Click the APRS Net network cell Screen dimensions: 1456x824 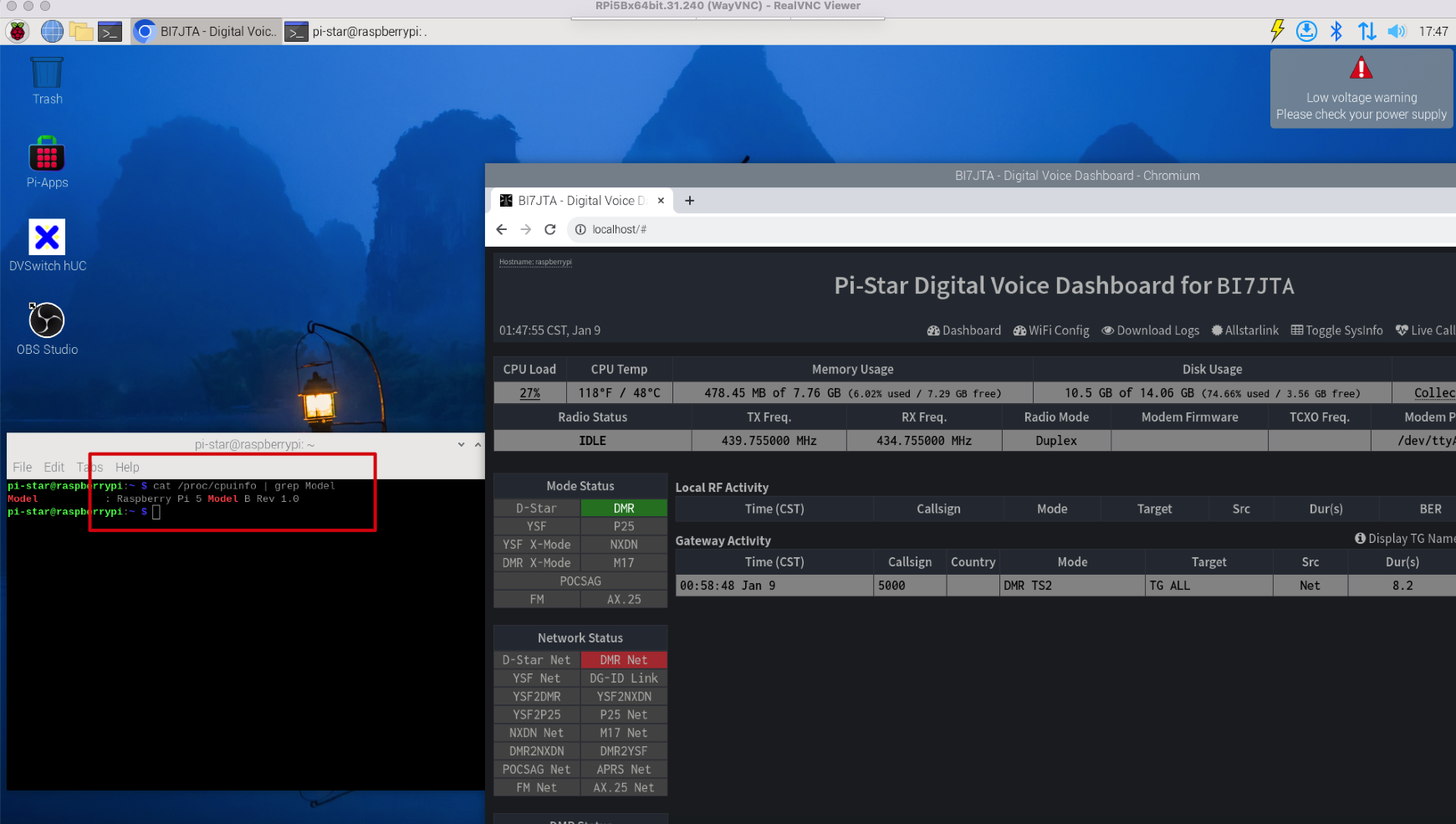tap(624, 770)
